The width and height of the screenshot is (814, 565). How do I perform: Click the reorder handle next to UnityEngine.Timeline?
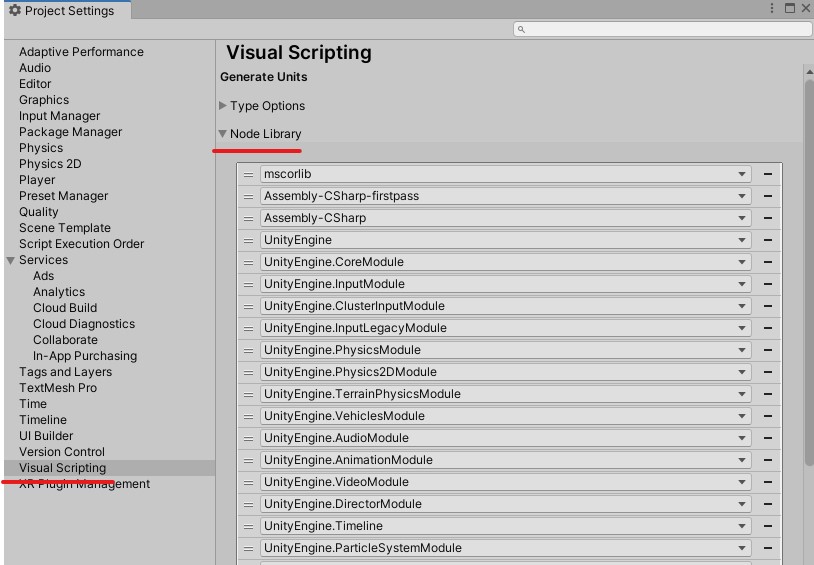coord(249,527)
